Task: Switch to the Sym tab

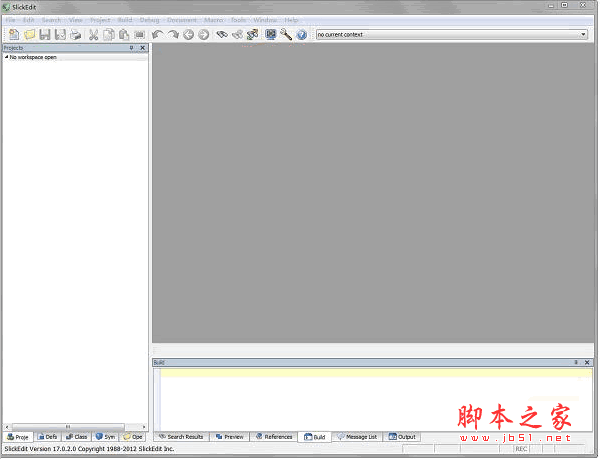Action: 105,437
